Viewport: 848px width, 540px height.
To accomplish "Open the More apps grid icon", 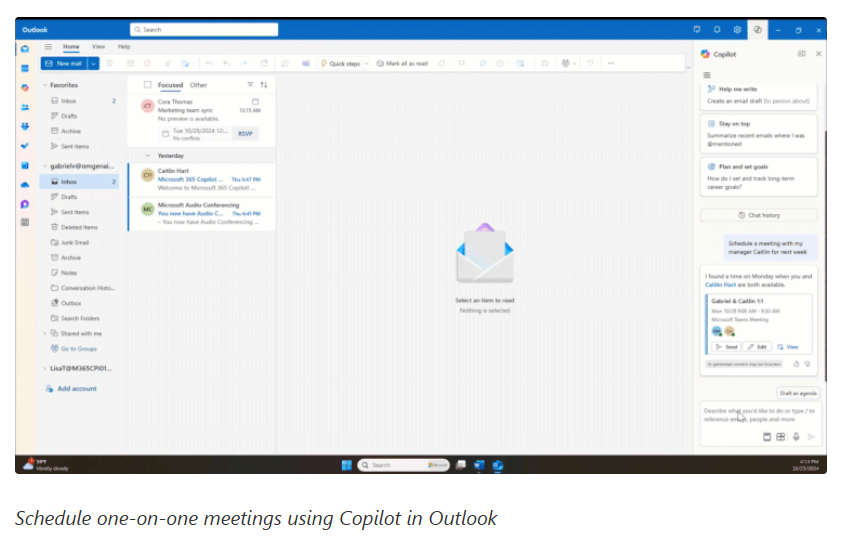I will click(25, 222).
